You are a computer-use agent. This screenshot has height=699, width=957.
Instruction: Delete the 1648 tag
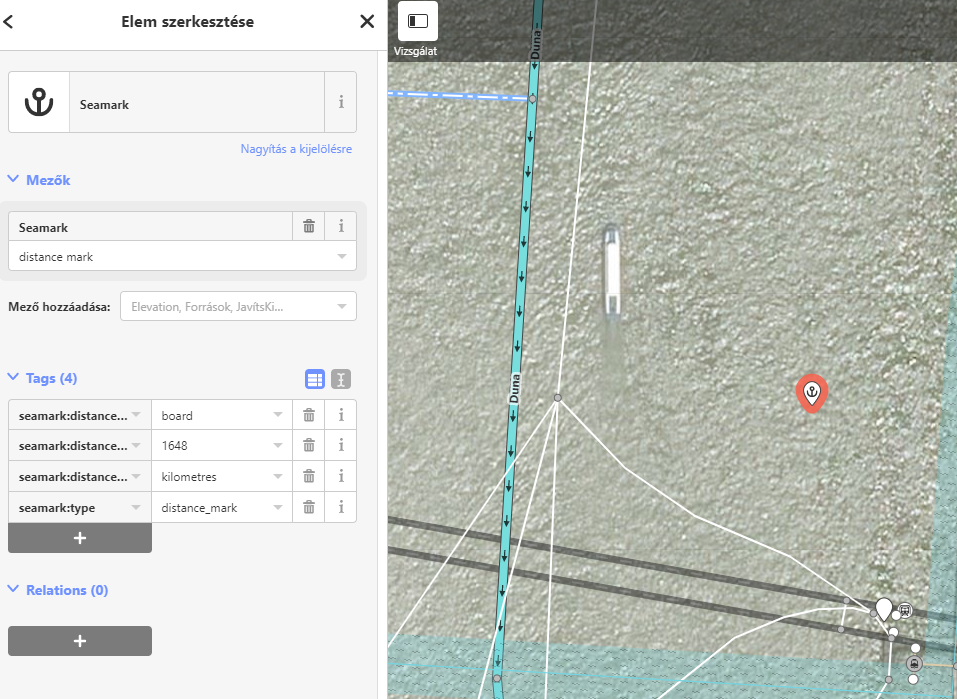click(309, 446)
